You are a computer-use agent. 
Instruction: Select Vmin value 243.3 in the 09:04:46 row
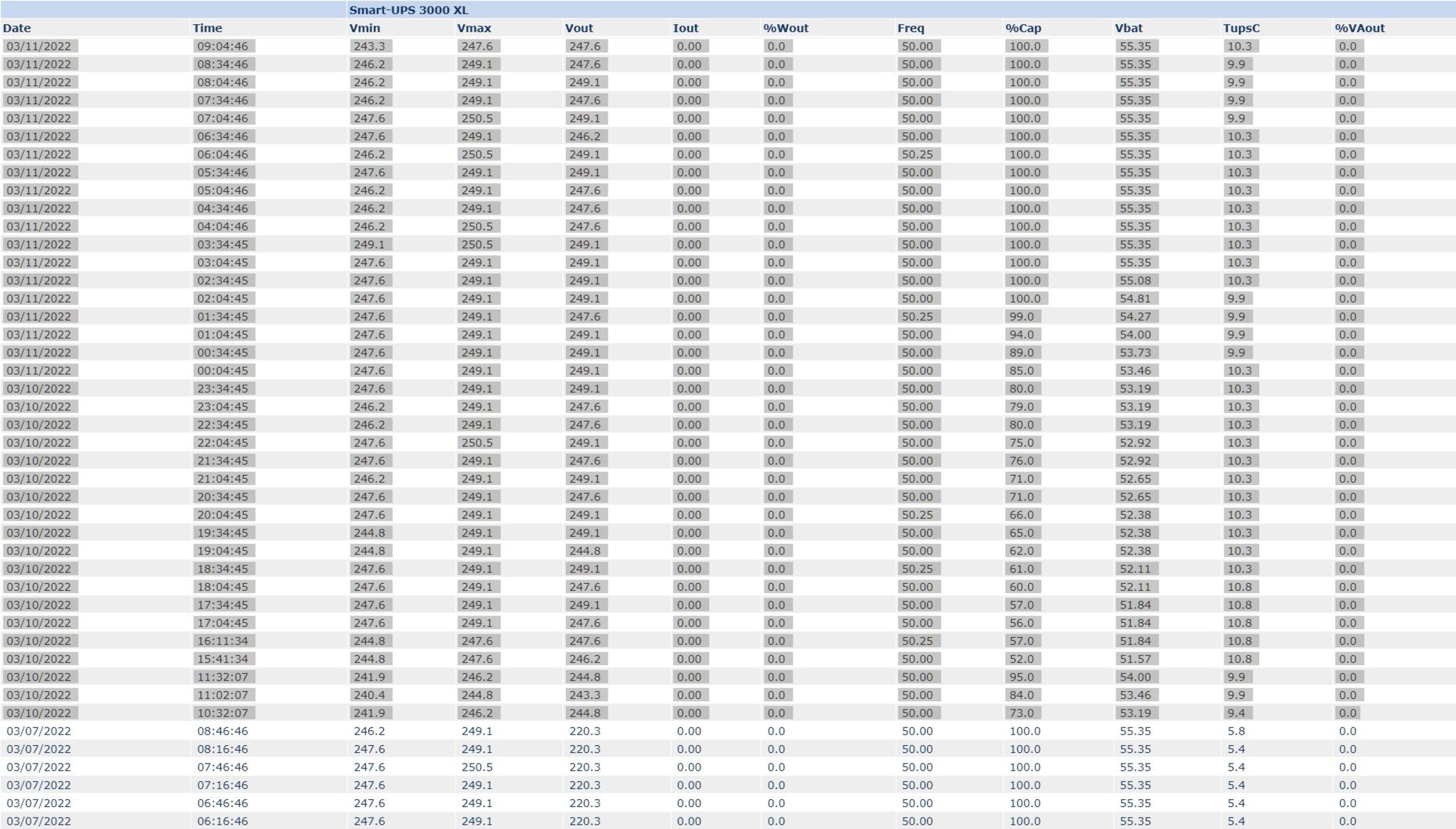[370, 46]
